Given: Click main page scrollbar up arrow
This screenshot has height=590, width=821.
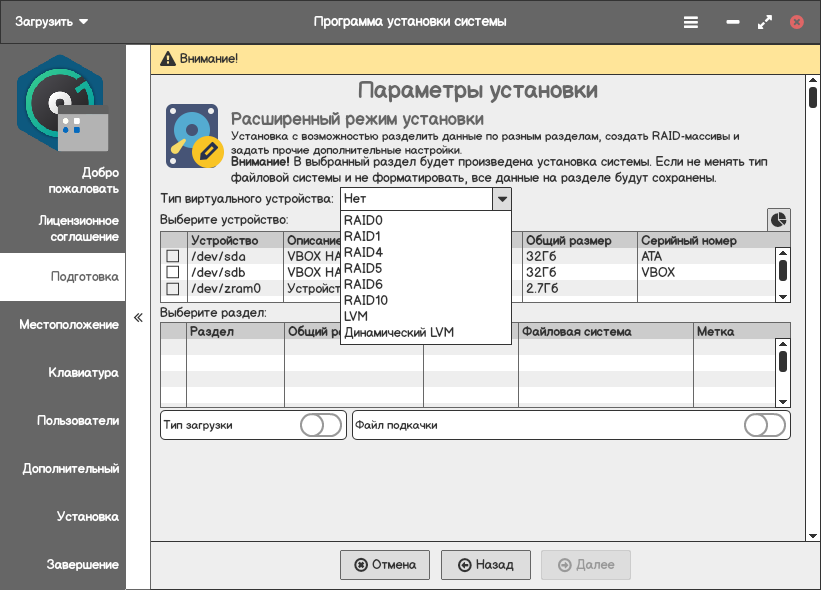Looking at the screenshot, I should (x=813, y=81).
